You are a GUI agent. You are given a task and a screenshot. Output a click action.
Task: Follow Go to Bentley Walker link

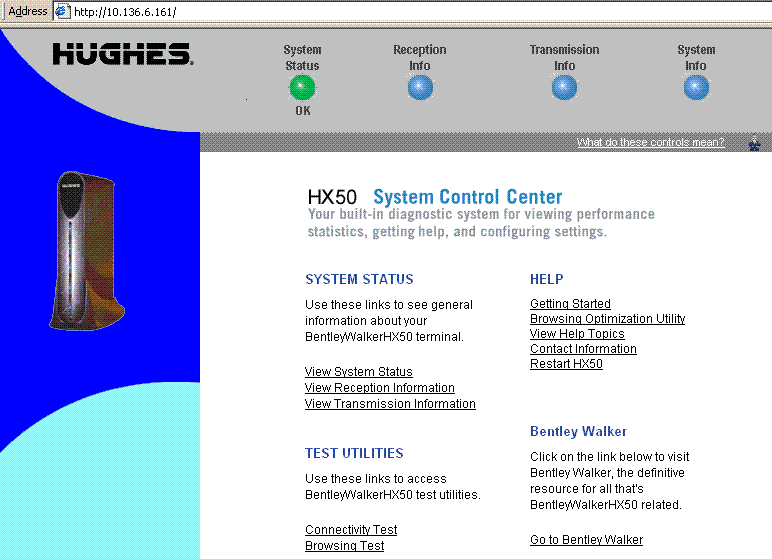point(586,540)
